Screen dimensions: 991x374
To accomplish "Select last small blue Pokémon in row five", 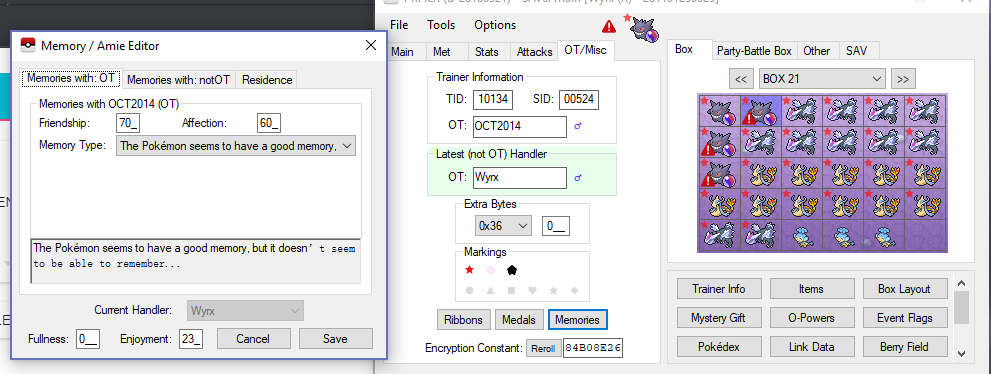I will 884,234.
